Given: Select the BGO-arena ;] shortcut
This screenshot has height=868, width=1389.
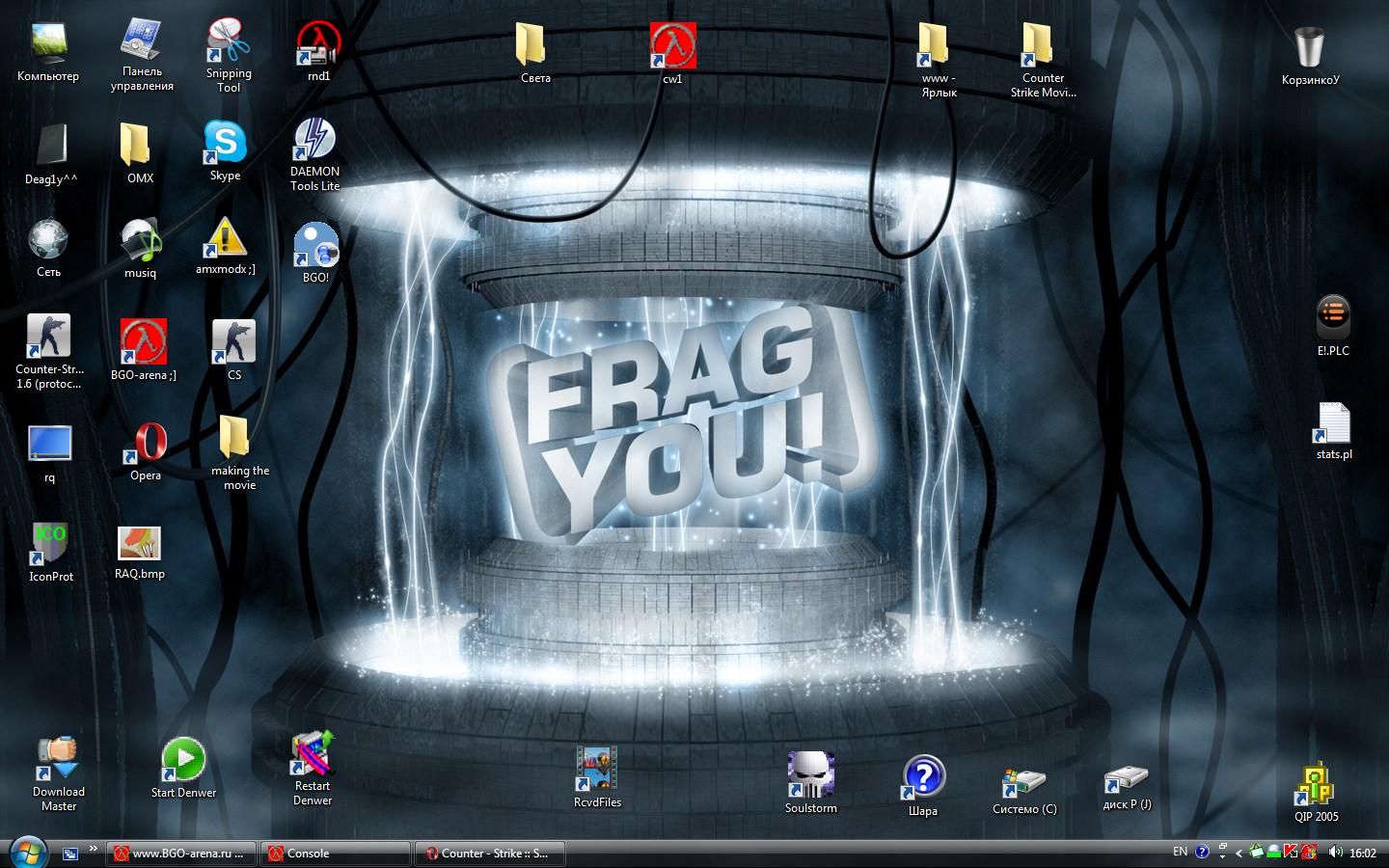Looking at the screenshot, I should 143,349.
